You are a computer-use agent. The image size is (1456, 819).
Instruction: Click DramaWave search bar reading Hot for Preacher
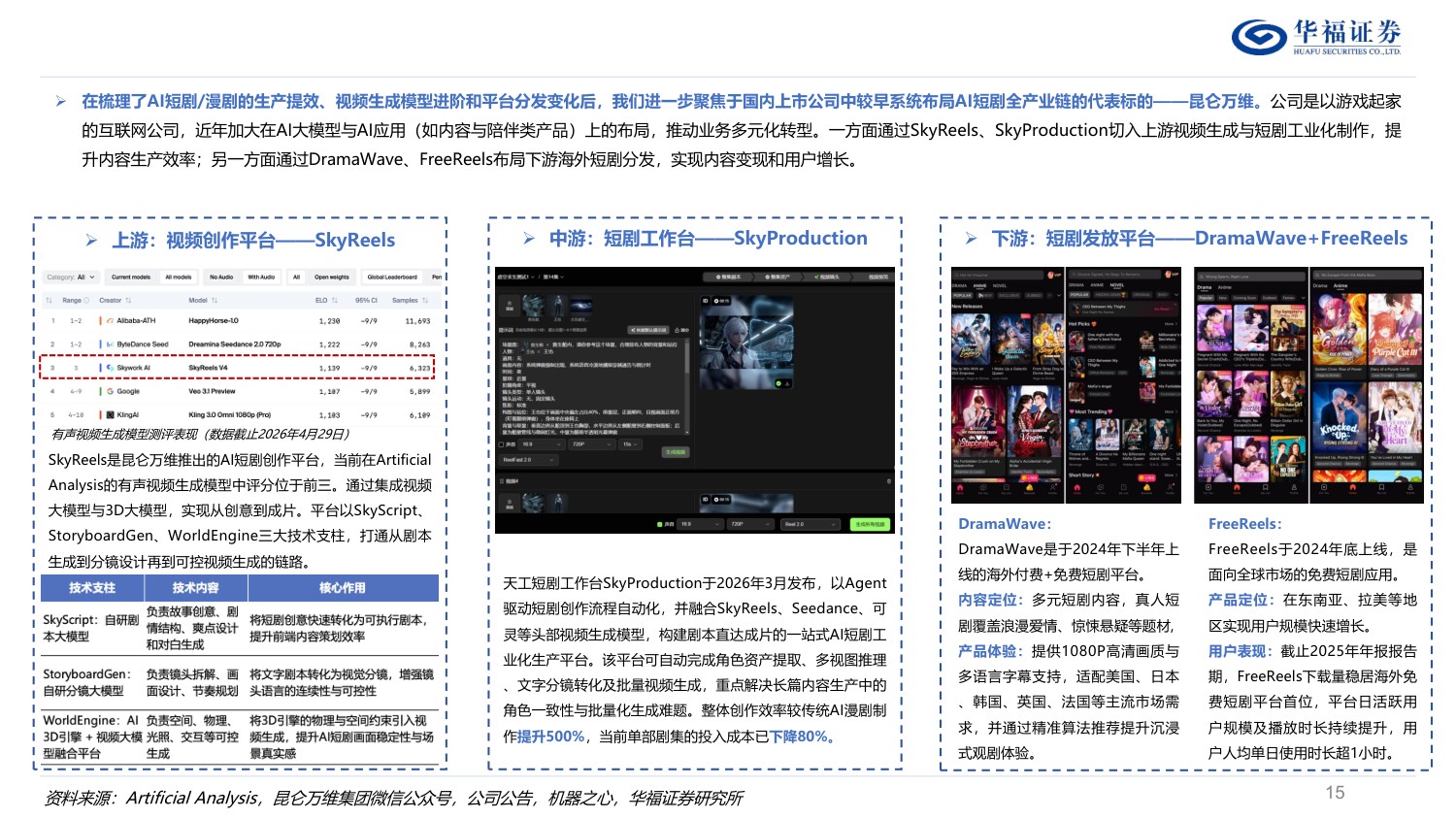click(998, 275)
